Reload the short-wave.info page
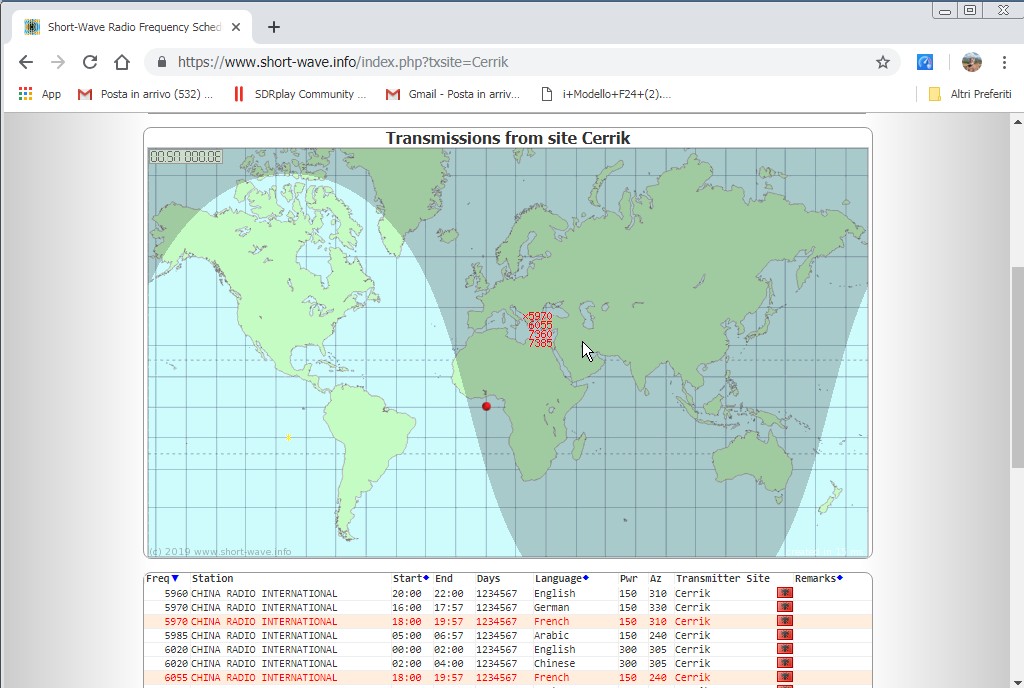Screen dimensions: 1024x688 click(x=89, y=62)
